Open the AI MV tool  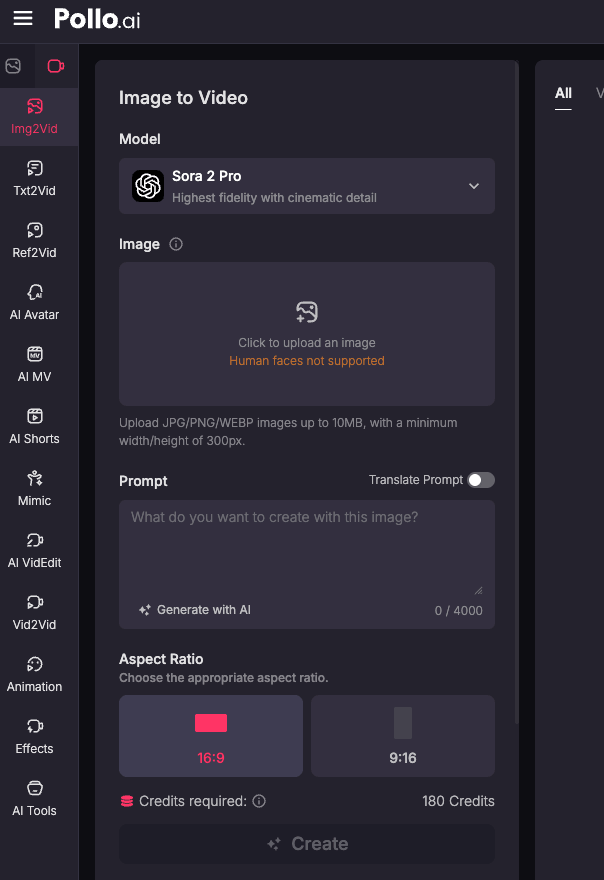tap(35, 364)
